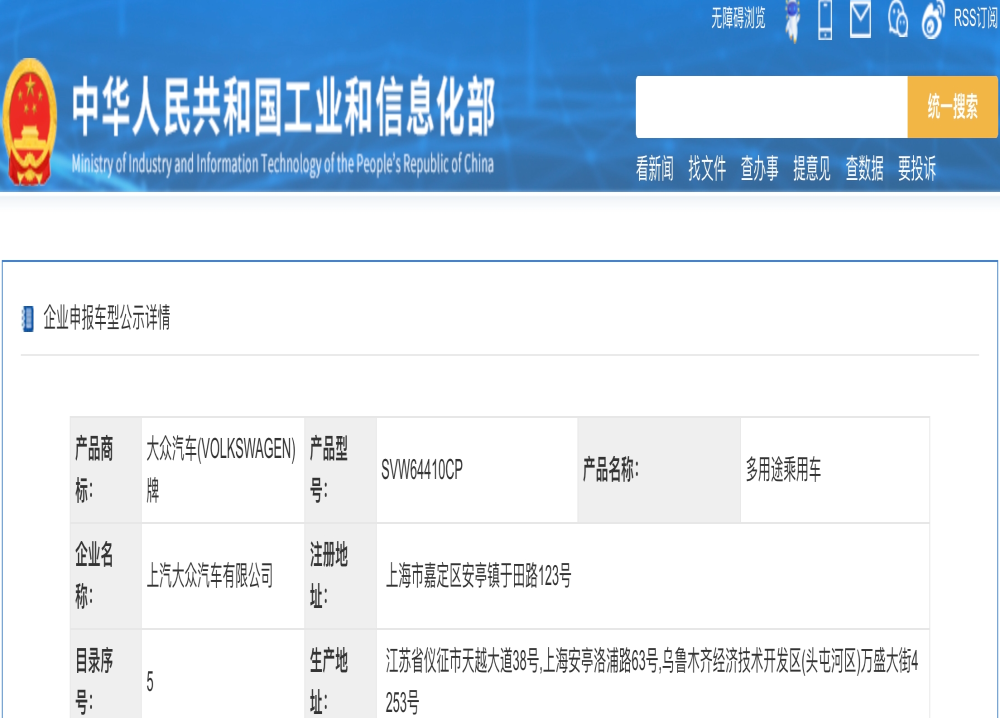Select the 注册地址 label cell
Image resolution: width=1000 pixels, height=718 pixels.
click(341, 576)
